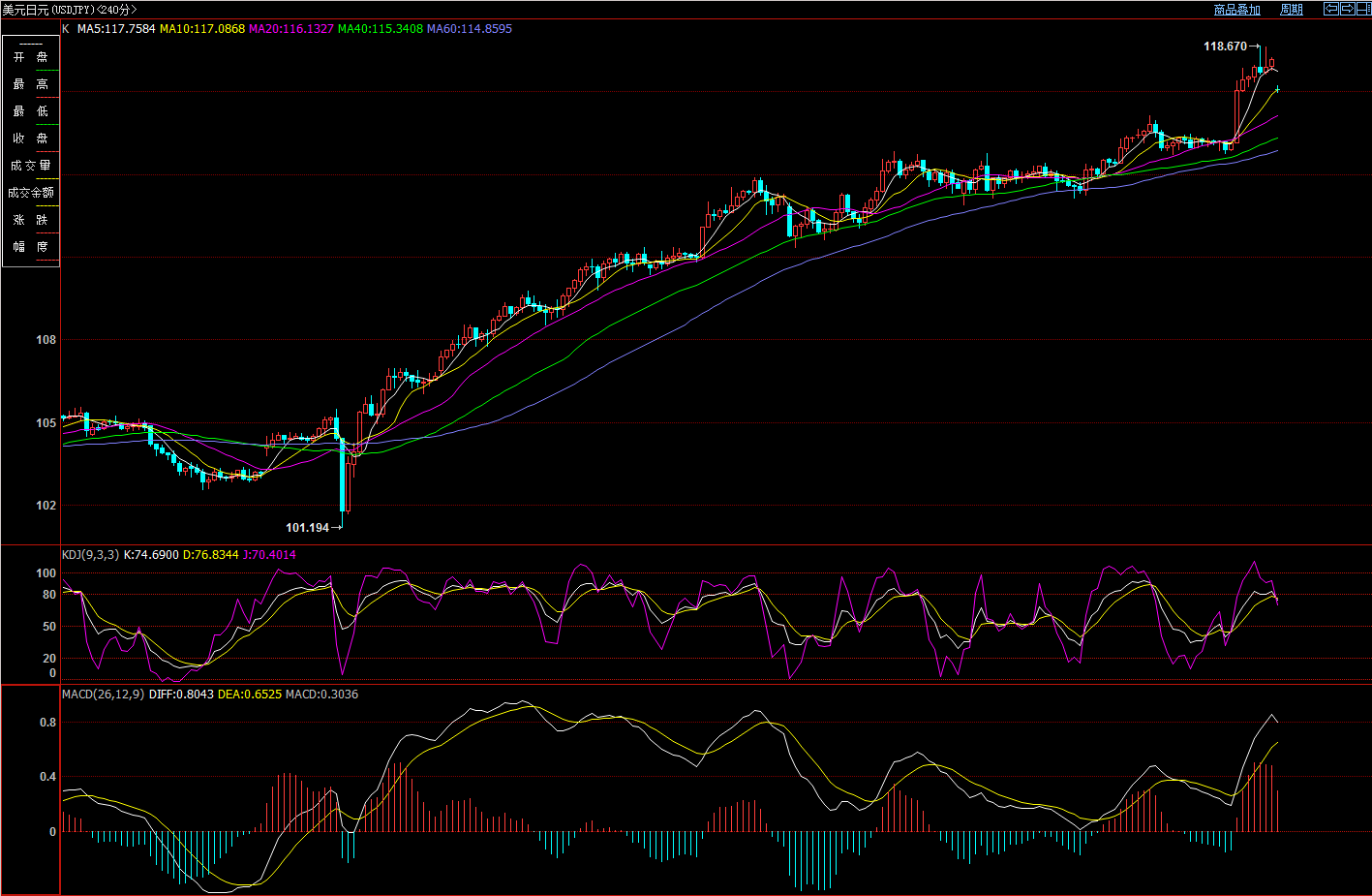Screen dimensions: 1372x896
Task: Click the KDJ(9,3,3) indicator title
Action: click(90, 555)
